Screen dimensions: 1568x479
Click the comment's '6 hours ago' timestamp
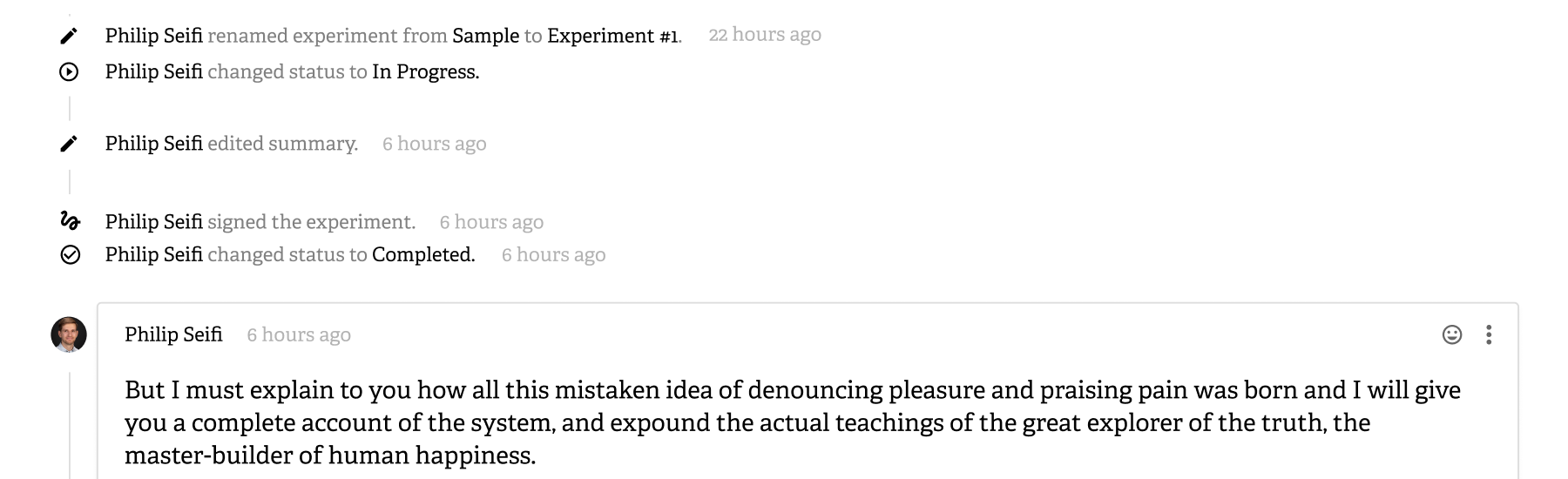(299, 335)
